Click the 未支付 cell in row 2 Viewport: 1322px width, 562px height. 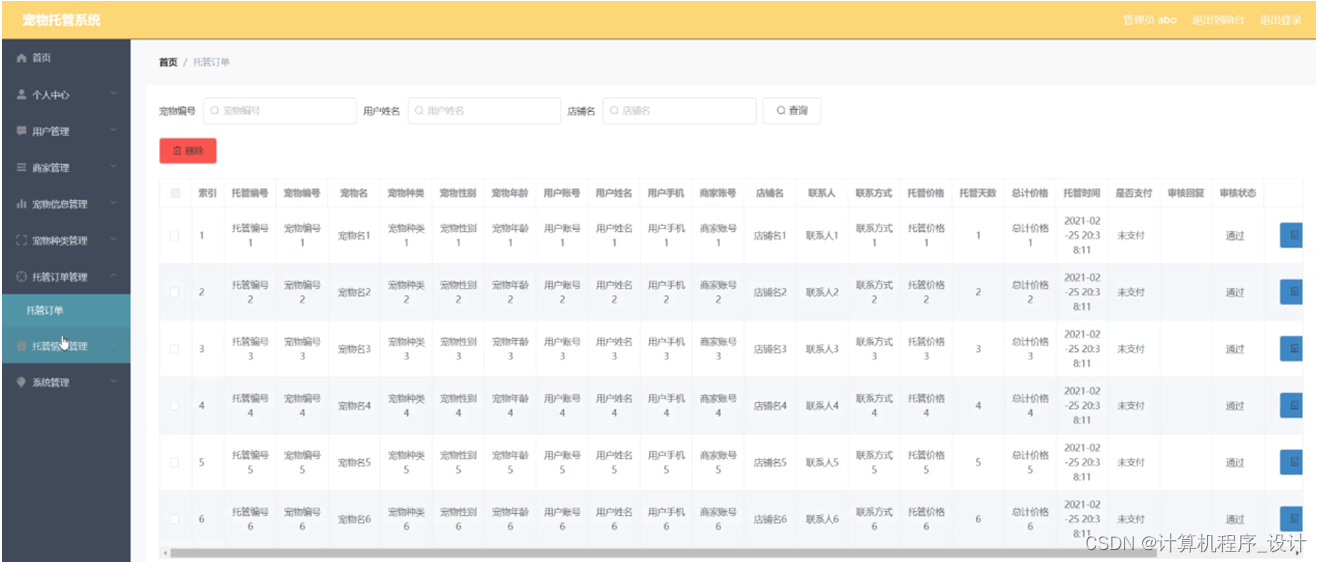coord(1129,292)
